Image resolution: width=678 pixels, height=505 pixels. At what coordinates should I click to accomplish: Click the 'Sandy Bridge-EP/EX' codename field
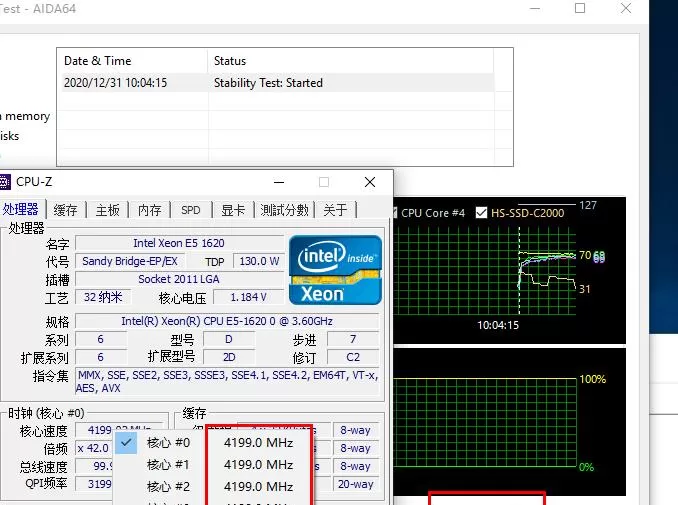point(130,261)
